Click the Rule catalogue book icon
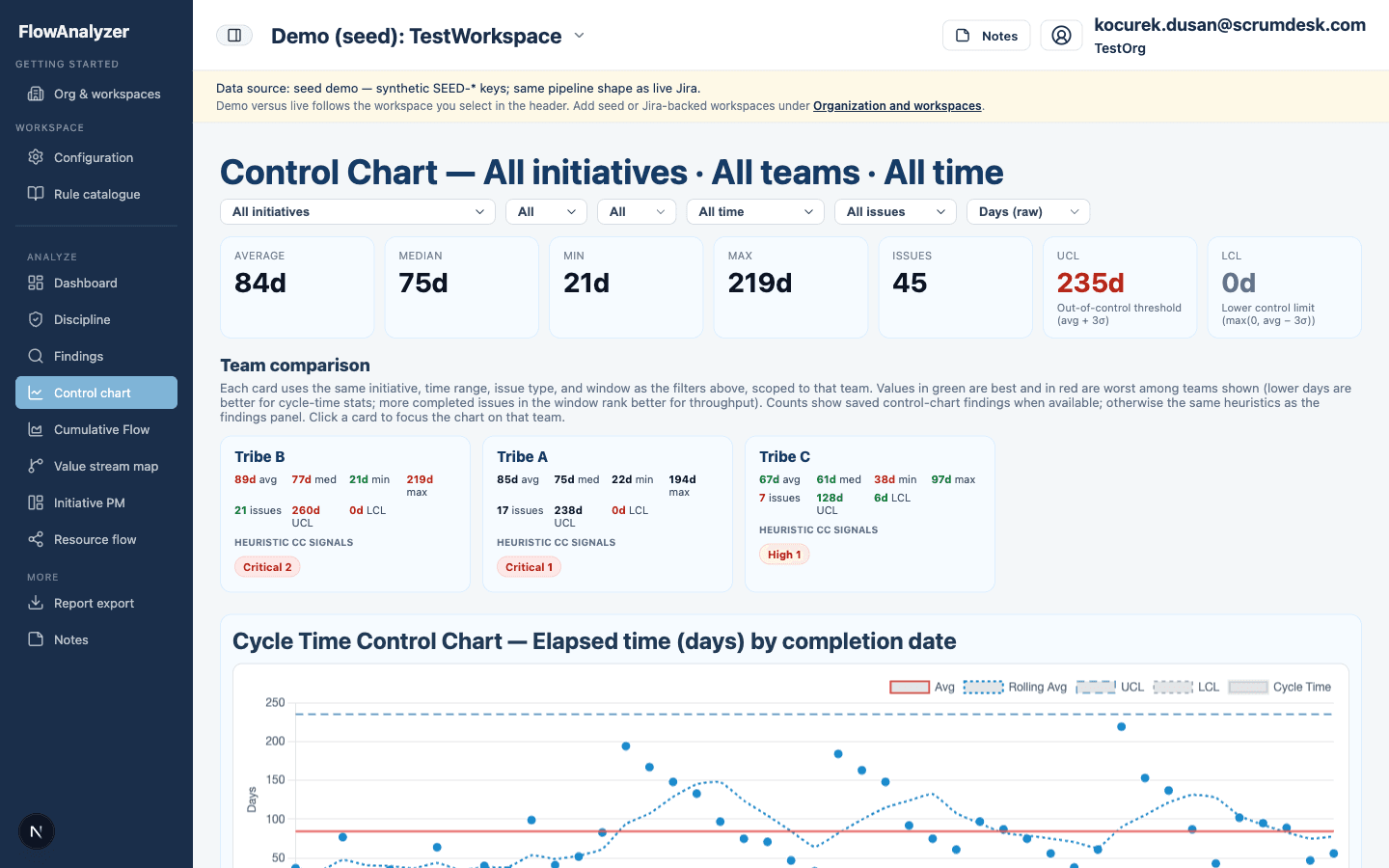The image size is (1389, 868). [36, 194]
